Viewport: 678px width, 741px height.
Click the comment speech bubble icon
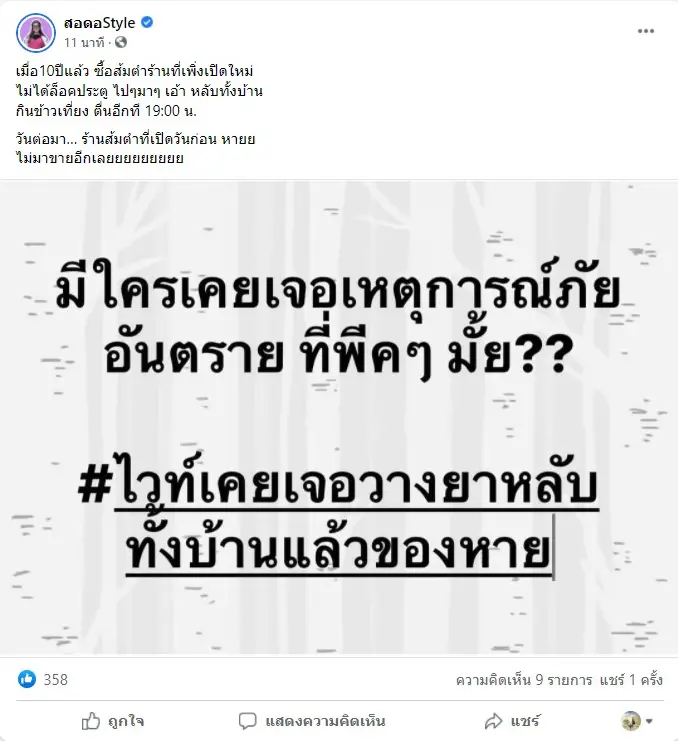coord(247,721)
